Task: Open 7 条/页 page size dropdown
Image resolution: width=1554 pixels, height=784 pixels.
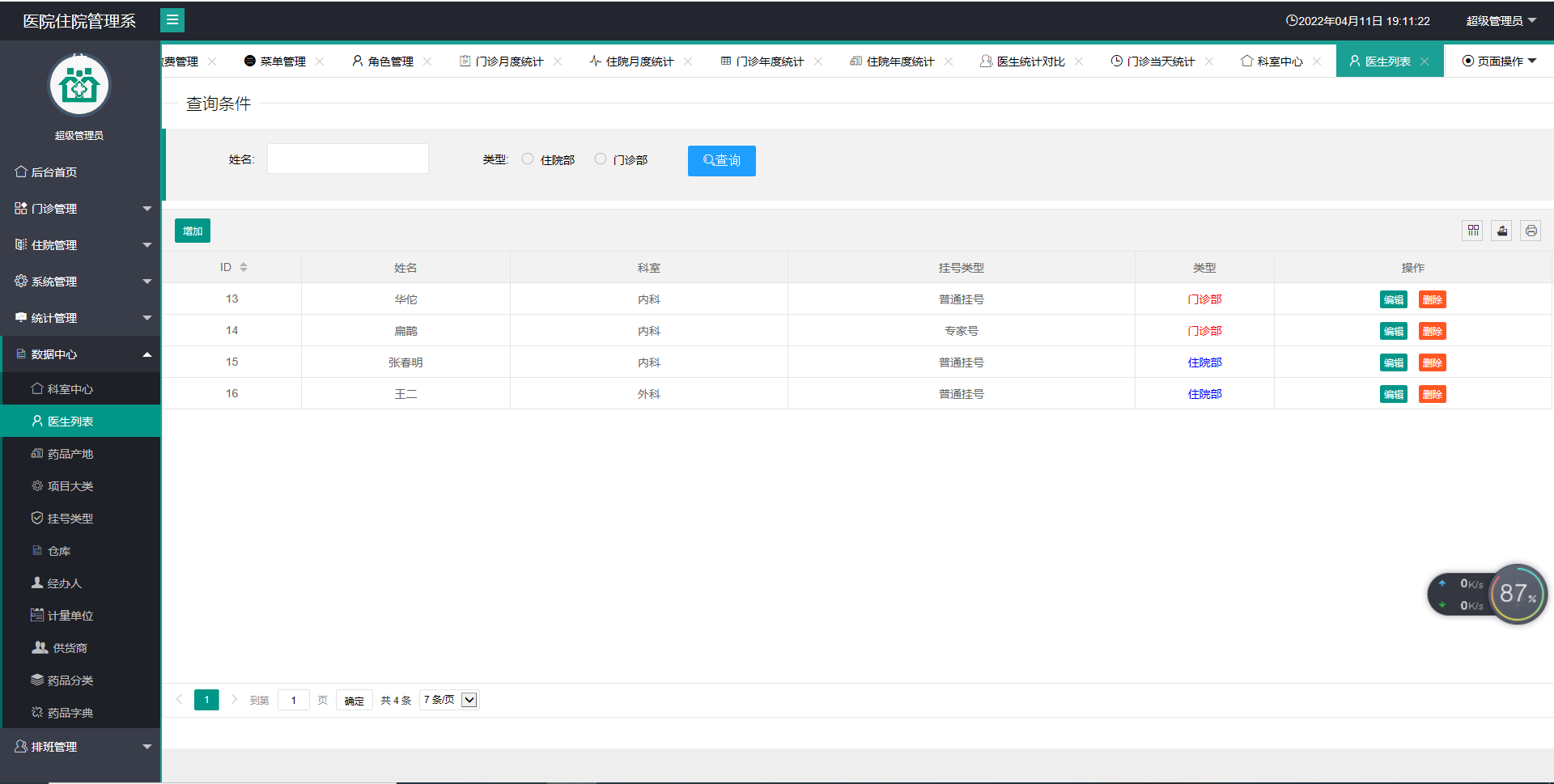Action: pyautogui.click(x=449, y=700)
